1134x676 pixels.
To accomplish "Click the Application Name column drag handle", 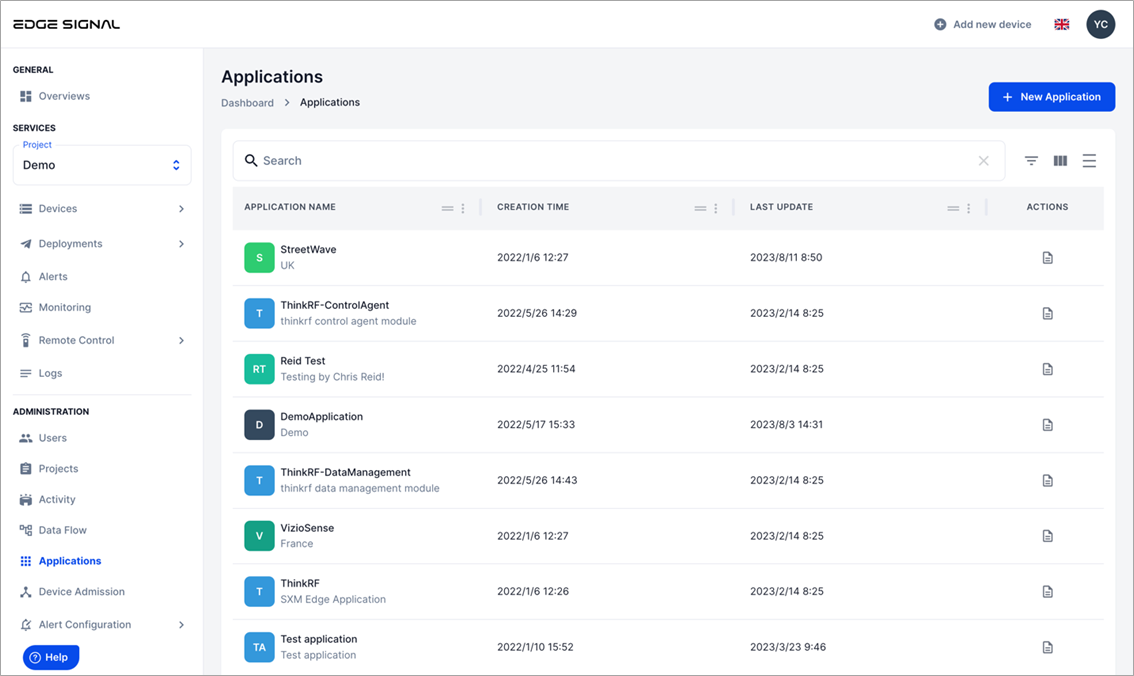I will [x=448, y=208].
